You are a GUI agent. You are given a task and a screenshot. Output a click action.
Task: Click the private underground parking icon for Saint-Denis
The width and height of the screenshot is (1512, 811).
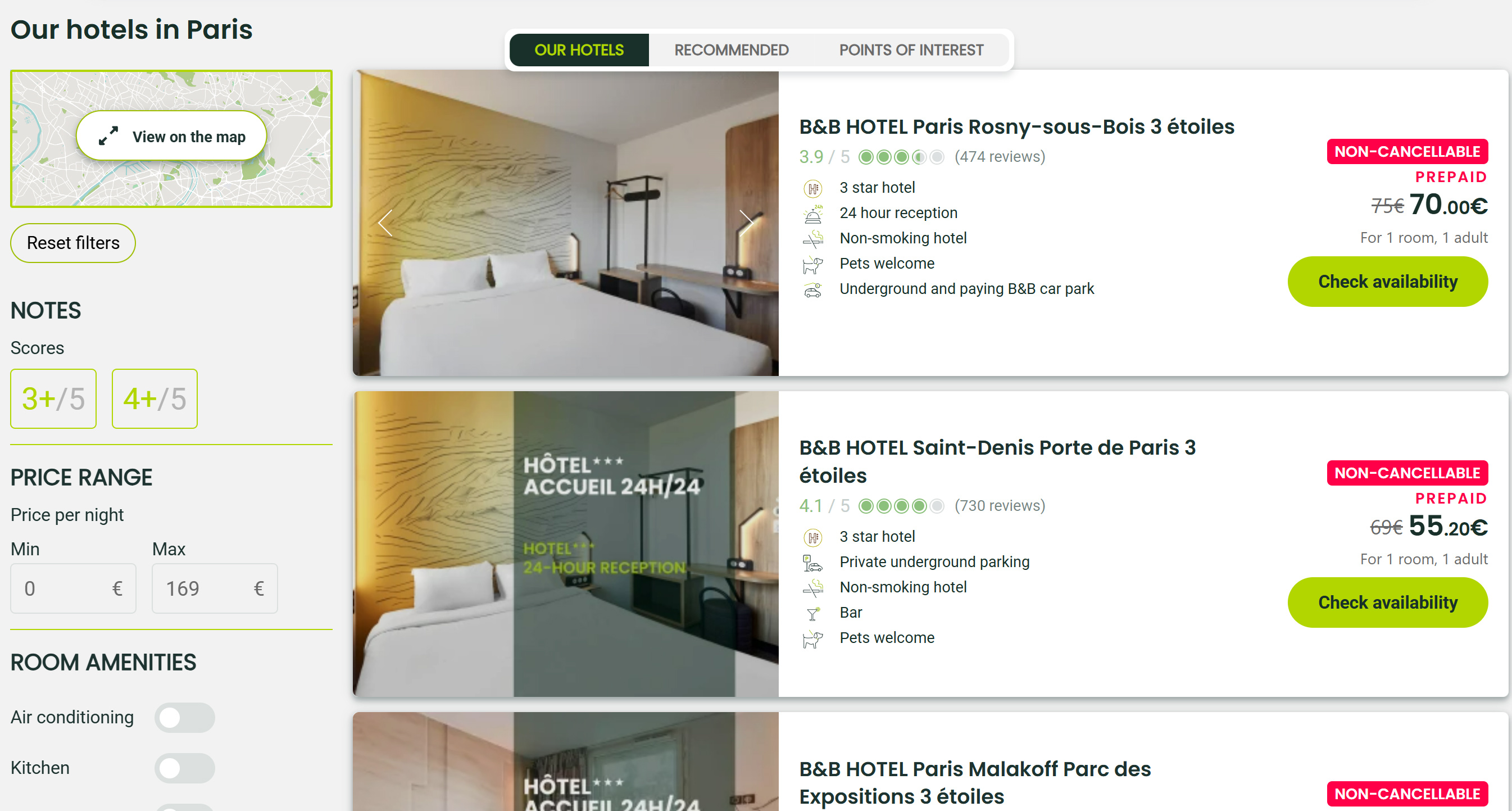pyautogui.click(x=813, y=563)
